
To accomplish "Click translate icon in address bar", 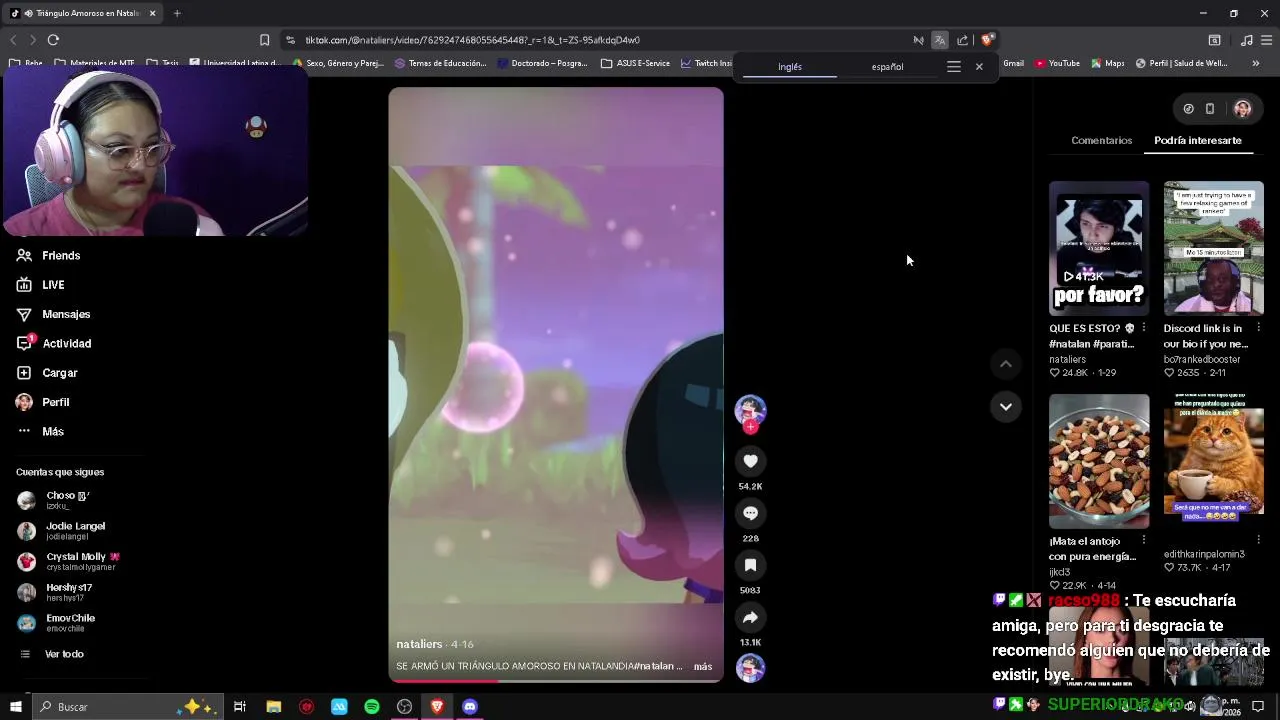I will tap(940, 40).
